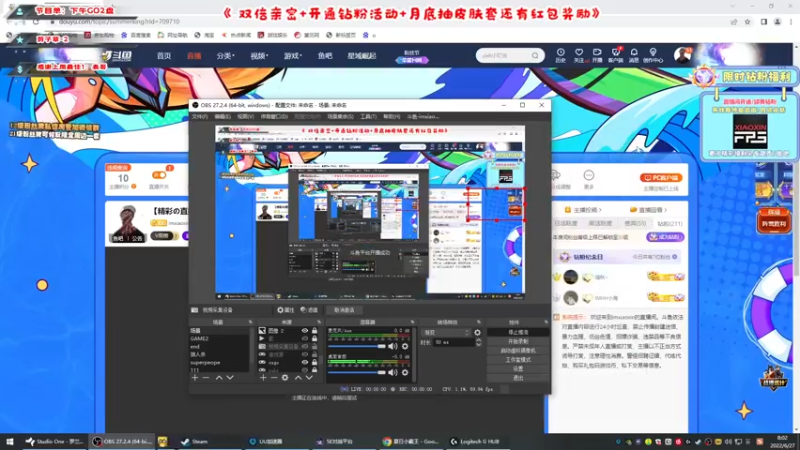
Task: Toggle visibility of the fifth source row
Action: (x=305, y=362)
